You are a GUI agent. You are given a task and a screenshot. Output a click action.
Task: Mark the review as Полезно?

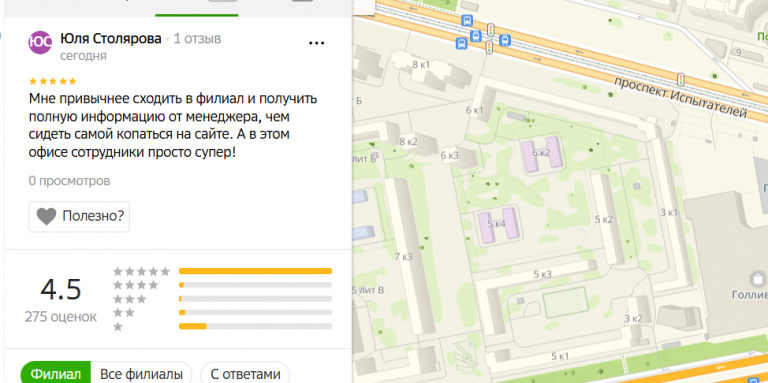pos(79,216)
